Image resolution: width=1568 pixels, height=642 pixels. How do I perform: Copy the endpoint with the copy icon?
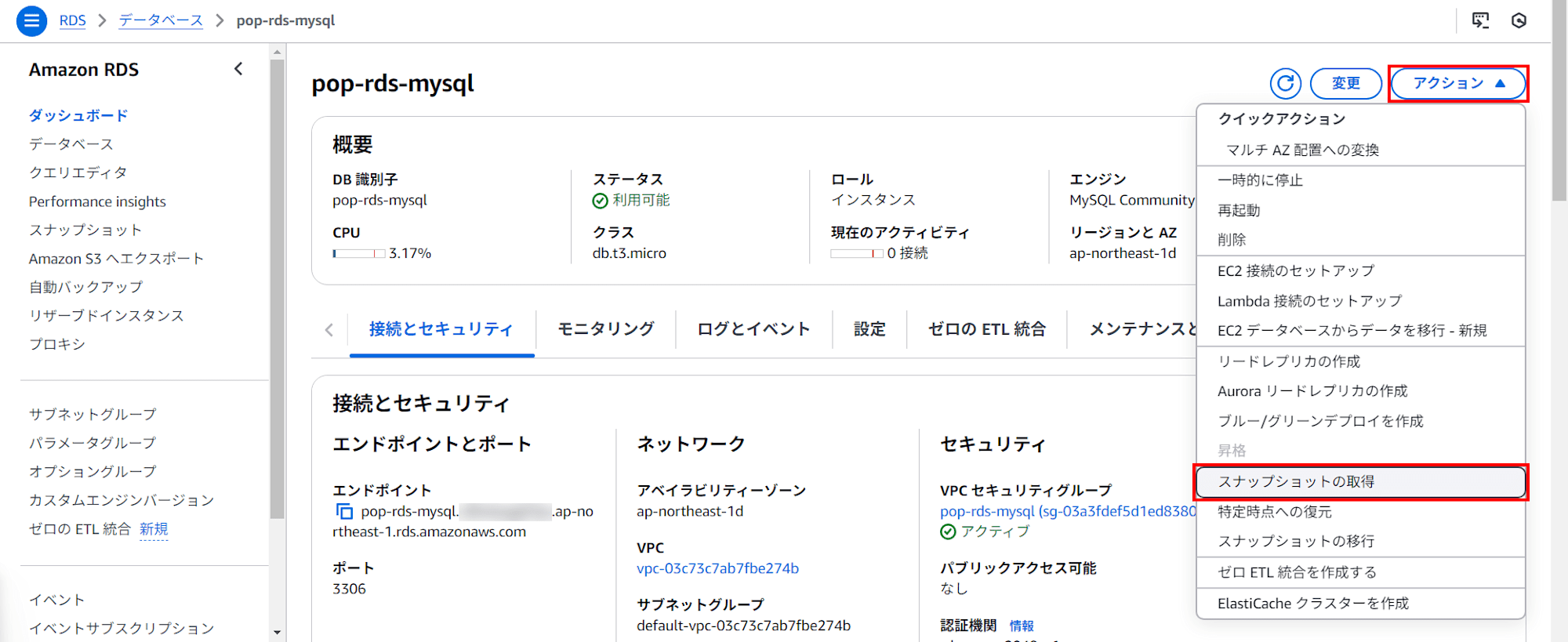tap(344, 512)
